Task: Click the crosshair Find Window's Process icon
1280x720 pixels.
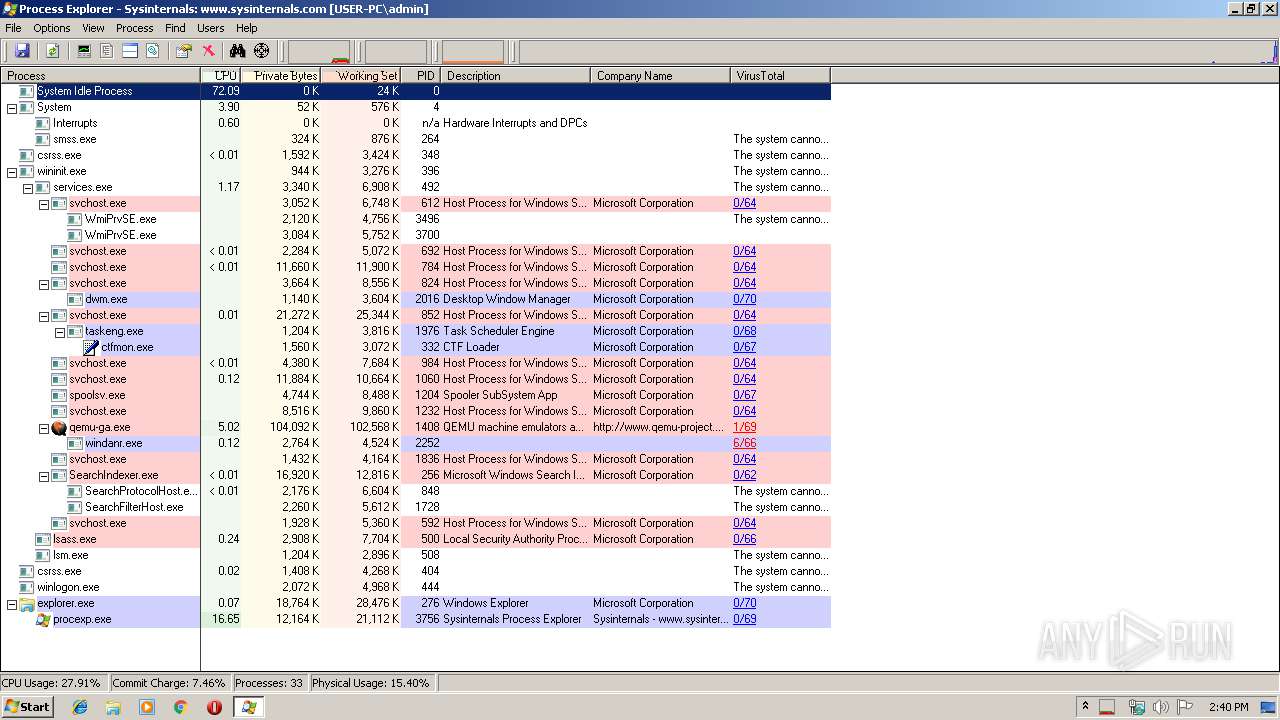Action: [x=262, y=51]
